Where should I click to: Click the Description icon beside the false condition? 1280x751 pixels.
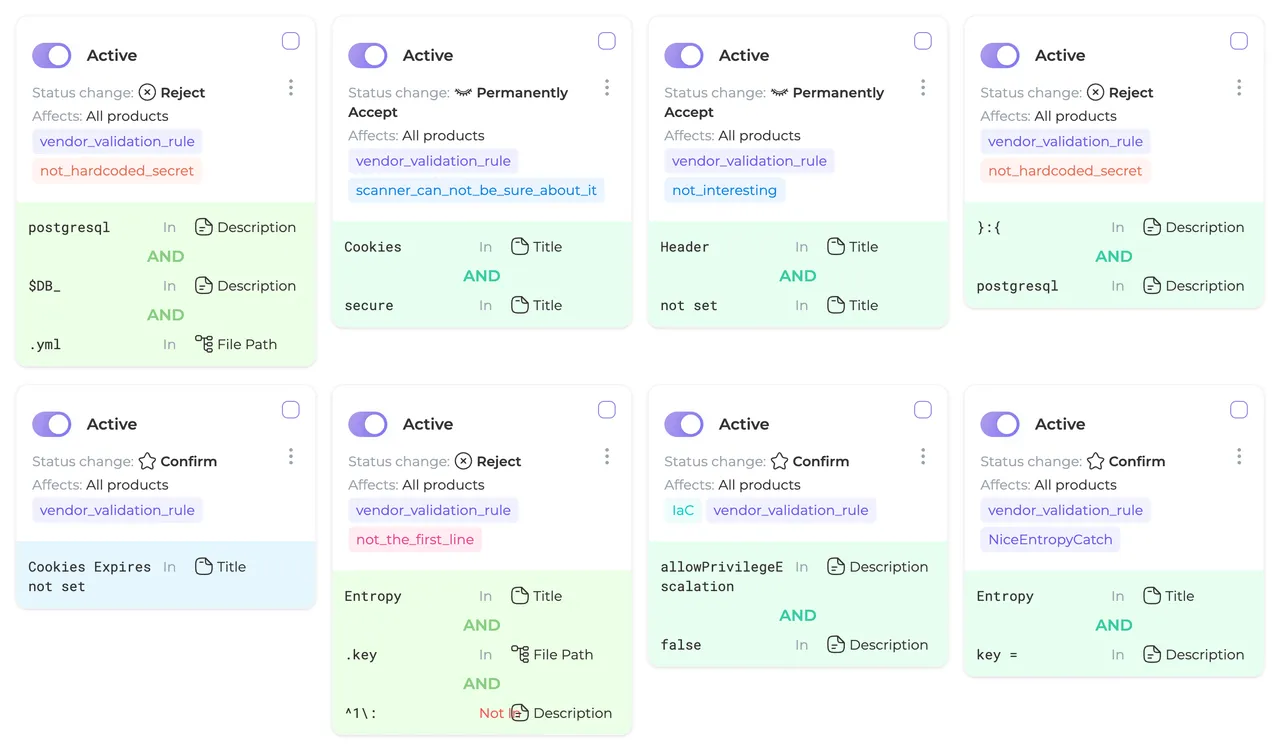click(x=835, y=644)
